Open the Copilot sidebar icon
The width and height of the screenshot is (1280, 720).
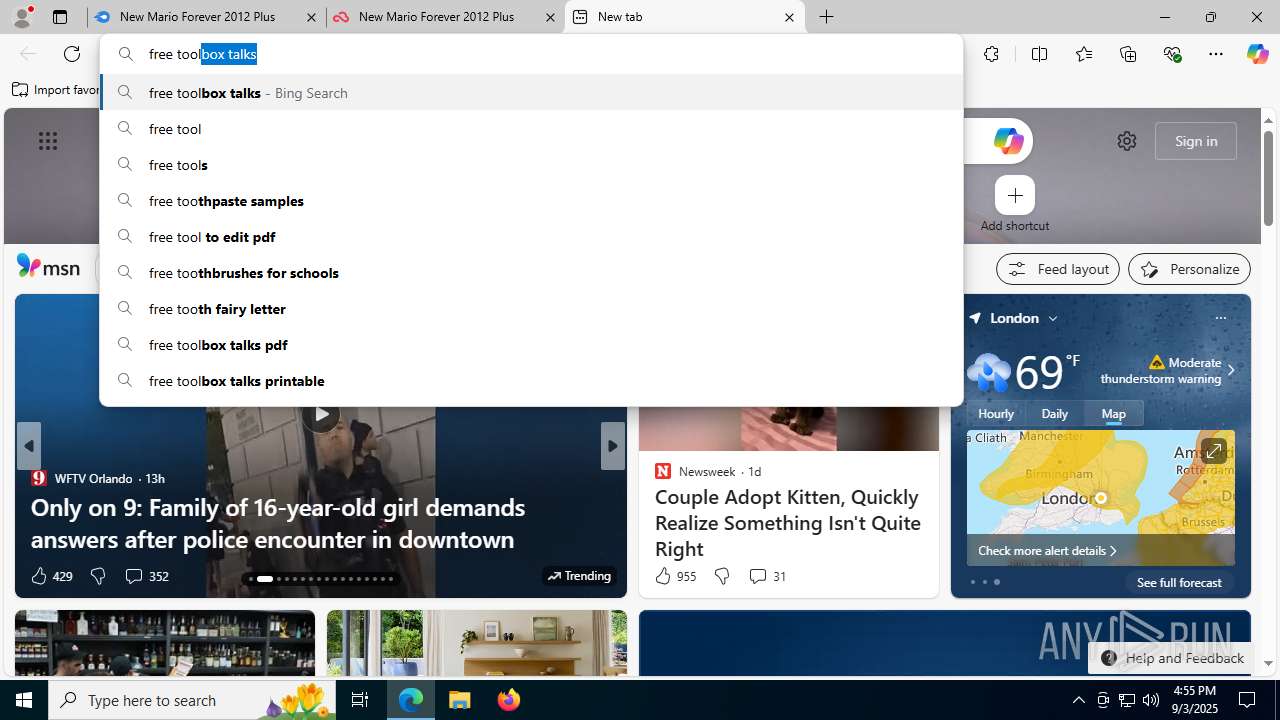1257,54
